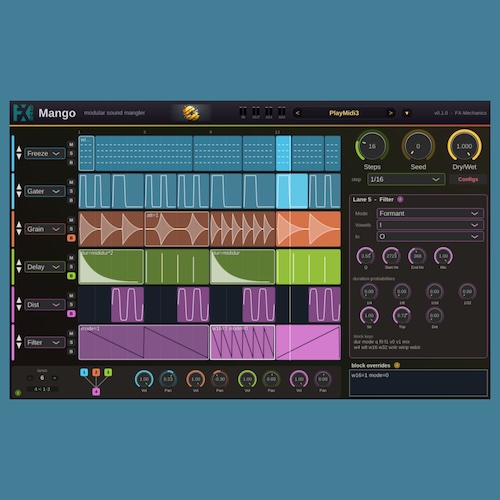The image size is (500, 500).
Task: Go to the next preset with right arrow
Action: coord(391,113)
